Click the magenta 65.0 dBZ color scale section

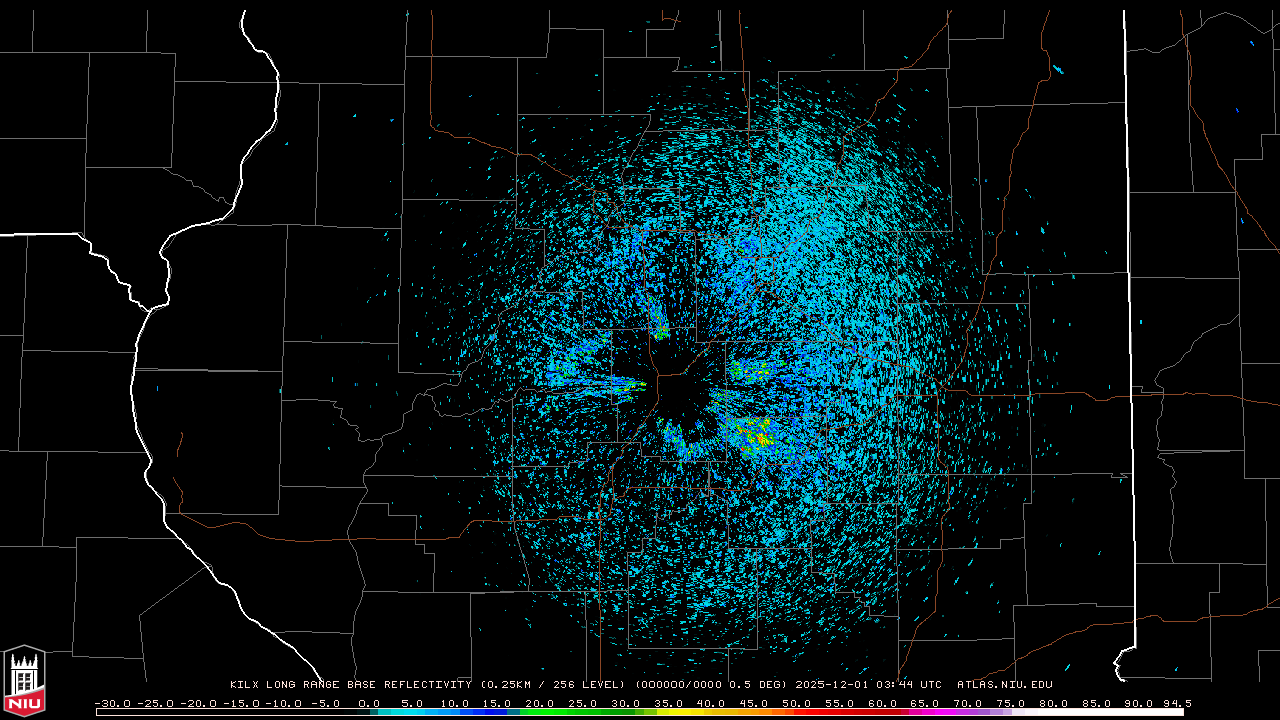point(925,712)
